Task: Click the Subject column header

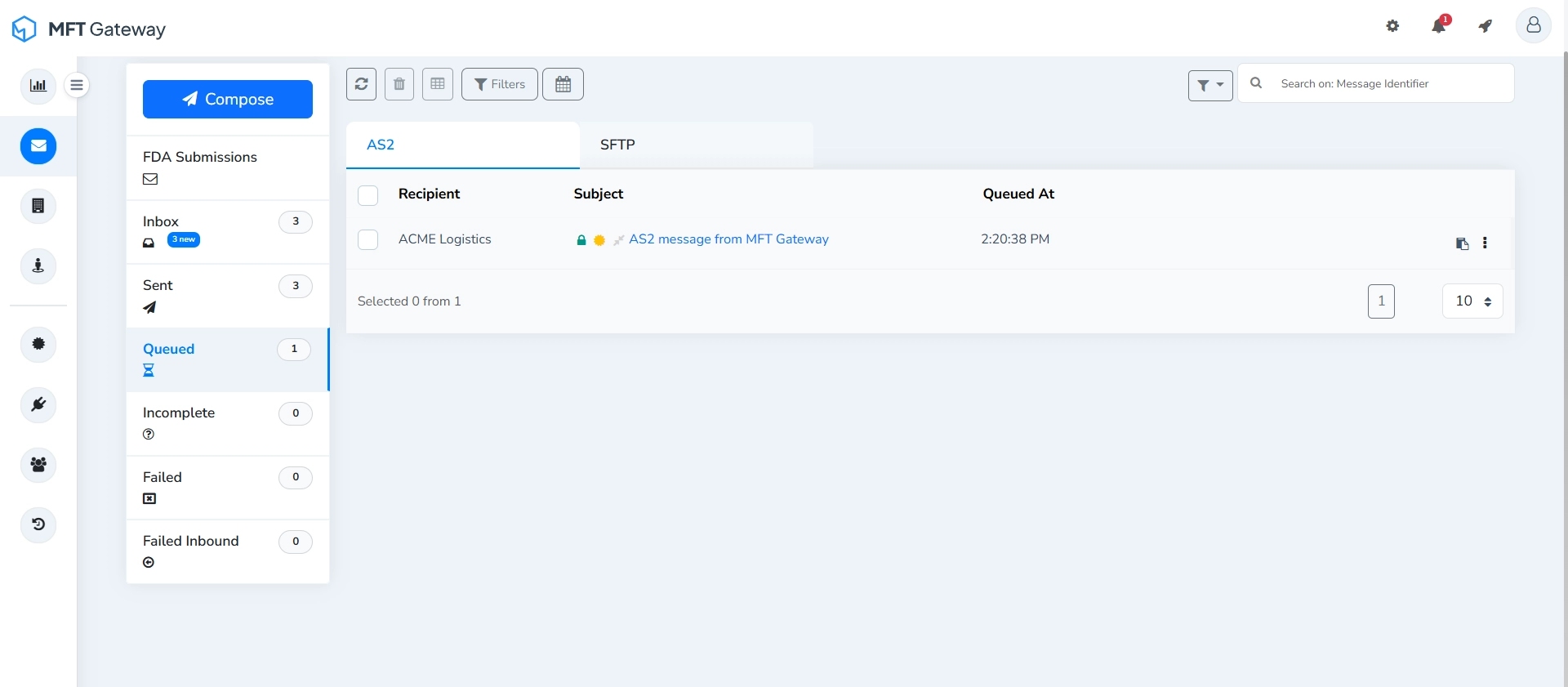Action: pos(599,194)
